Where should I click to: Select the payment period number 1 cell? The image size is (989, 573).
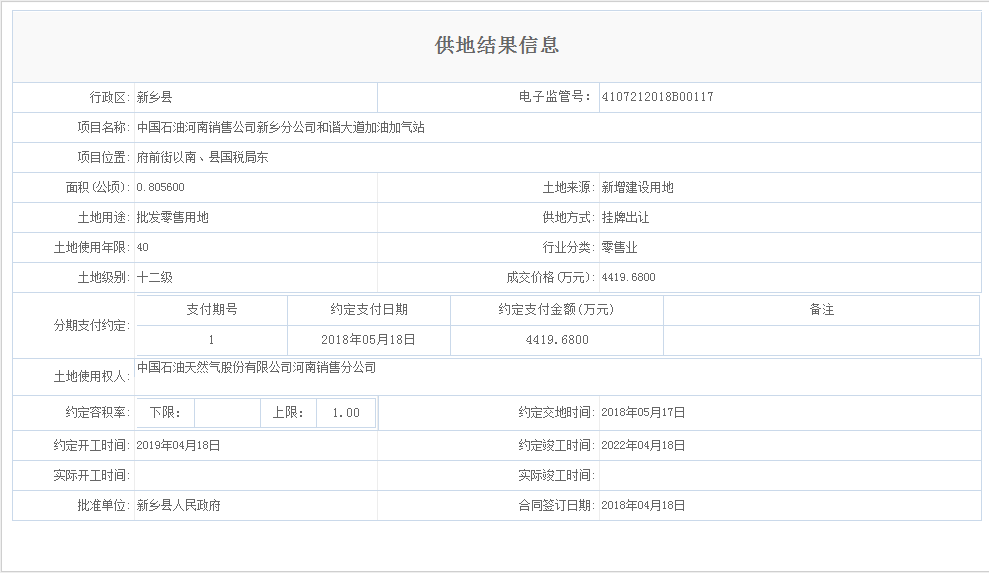tap(211, 340)
